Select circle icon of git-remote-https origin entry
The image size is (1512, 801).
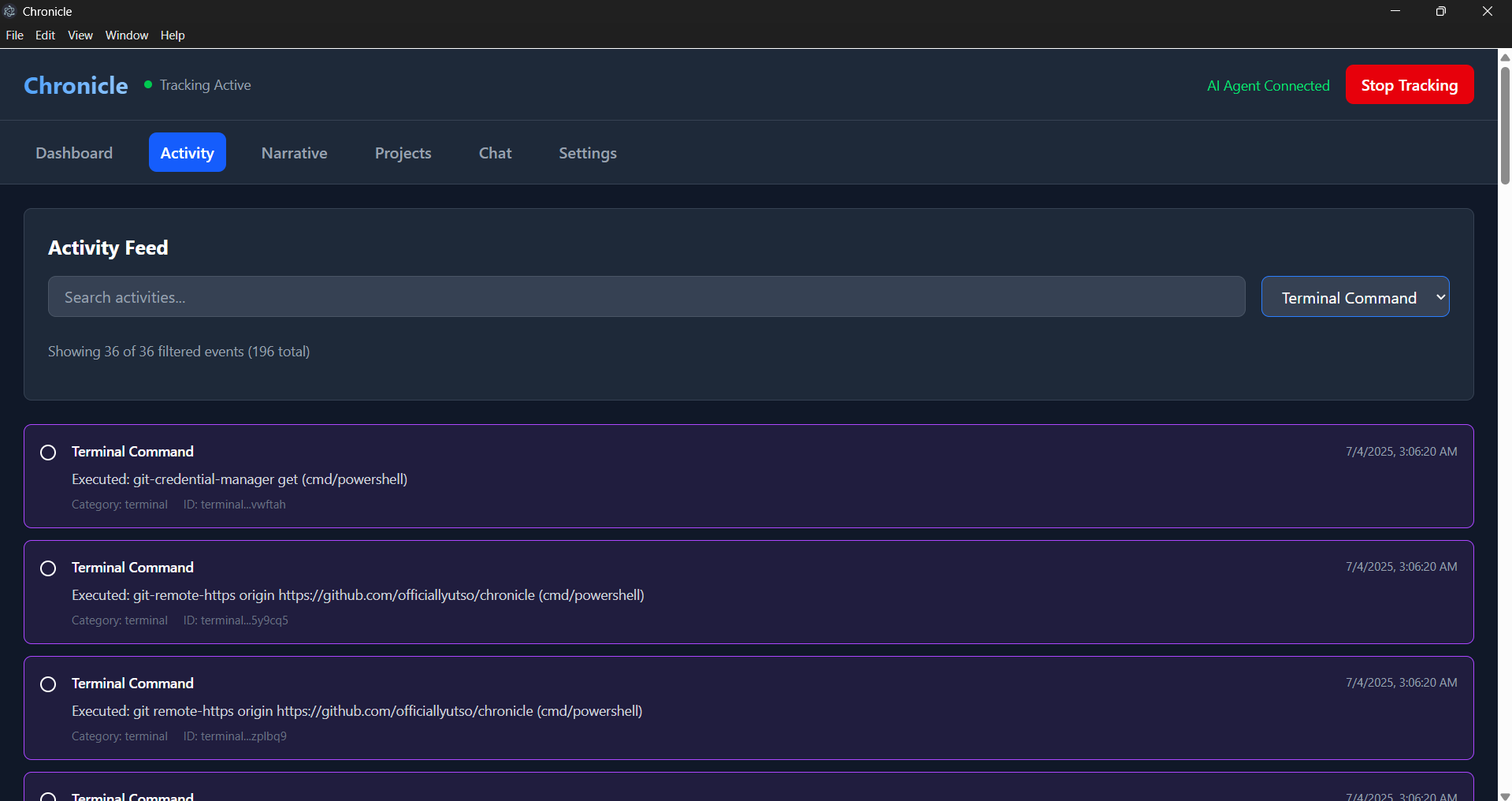48,568
